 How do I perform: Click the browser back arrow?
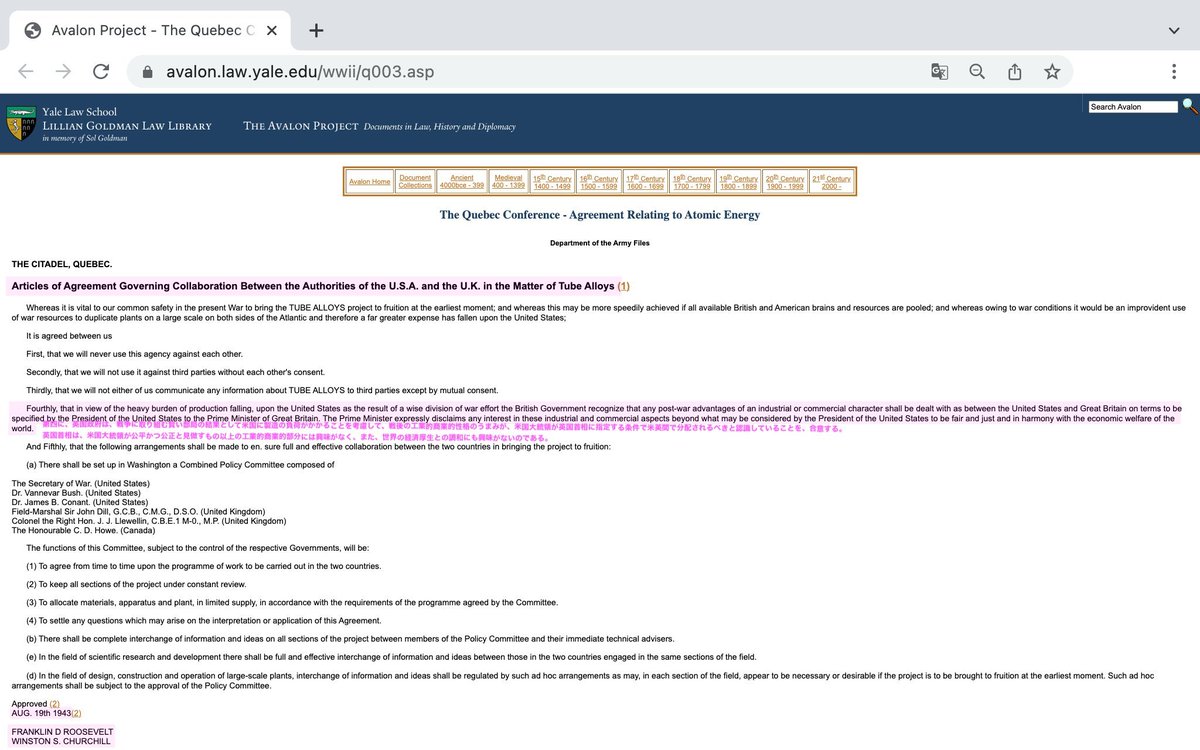pos(27,72)
